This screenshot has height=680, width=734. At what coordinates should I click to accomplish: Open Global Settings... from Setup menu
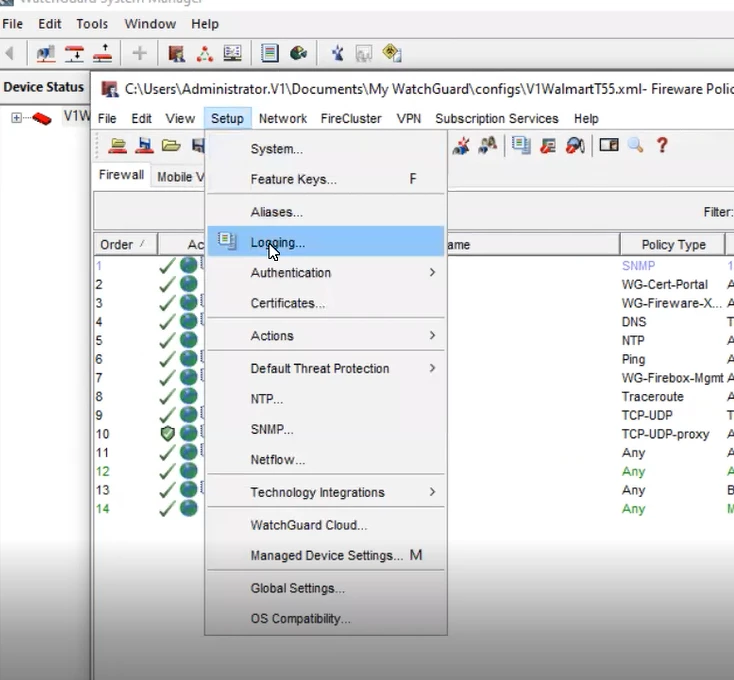(325, 588)
